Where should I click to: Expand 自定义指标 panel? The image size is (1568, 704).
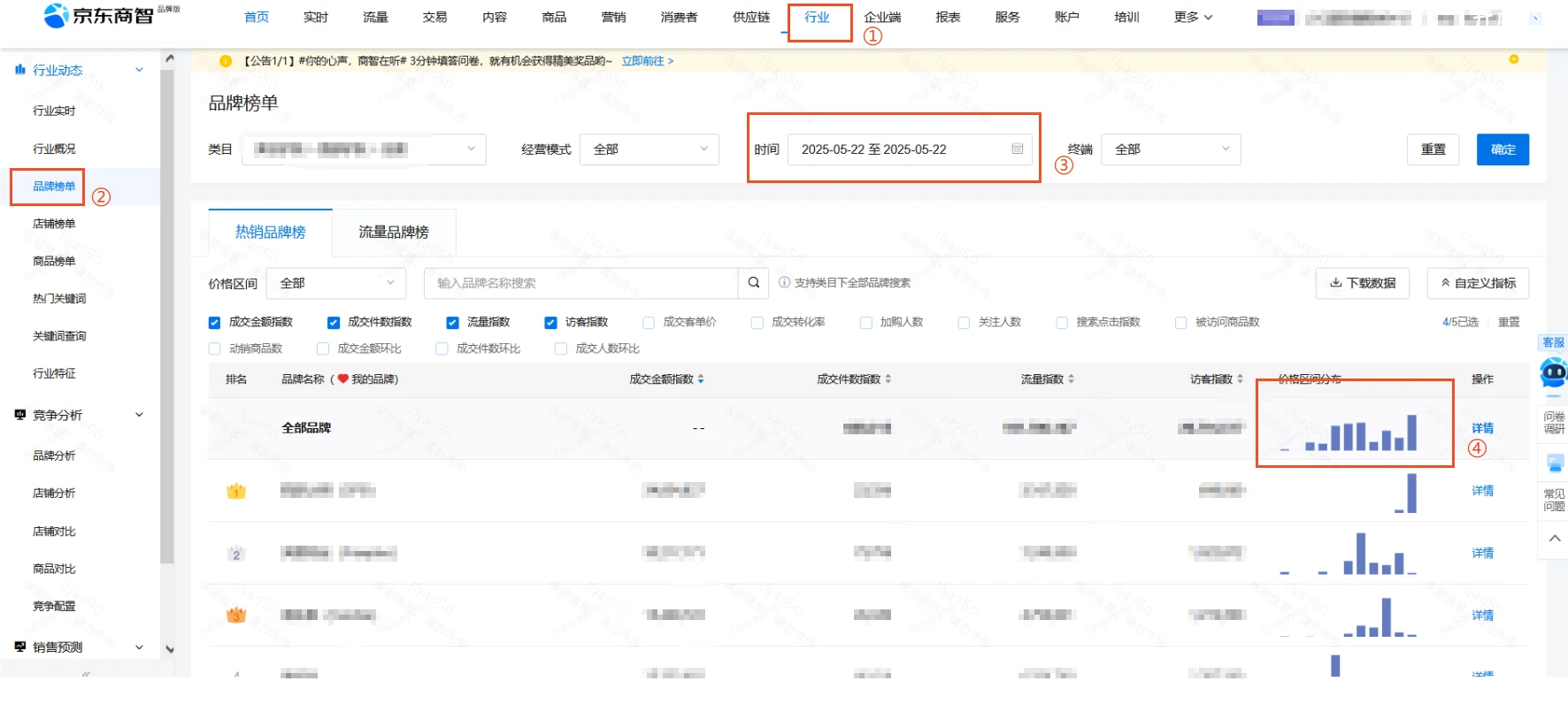[x=1478, y=283]
